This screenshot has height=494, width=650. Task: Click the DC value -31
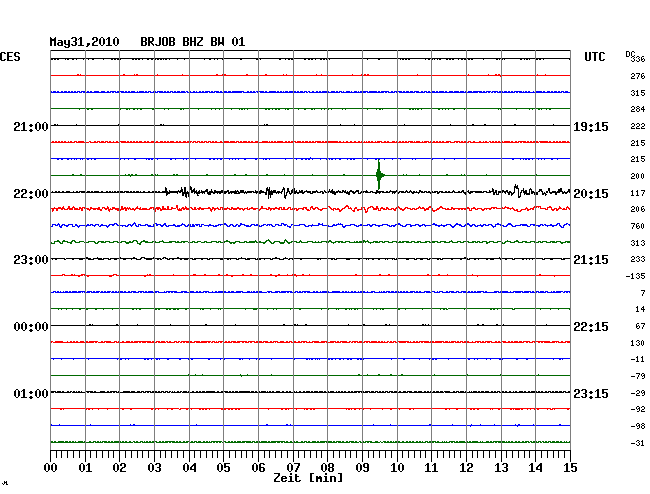point(638,443)
